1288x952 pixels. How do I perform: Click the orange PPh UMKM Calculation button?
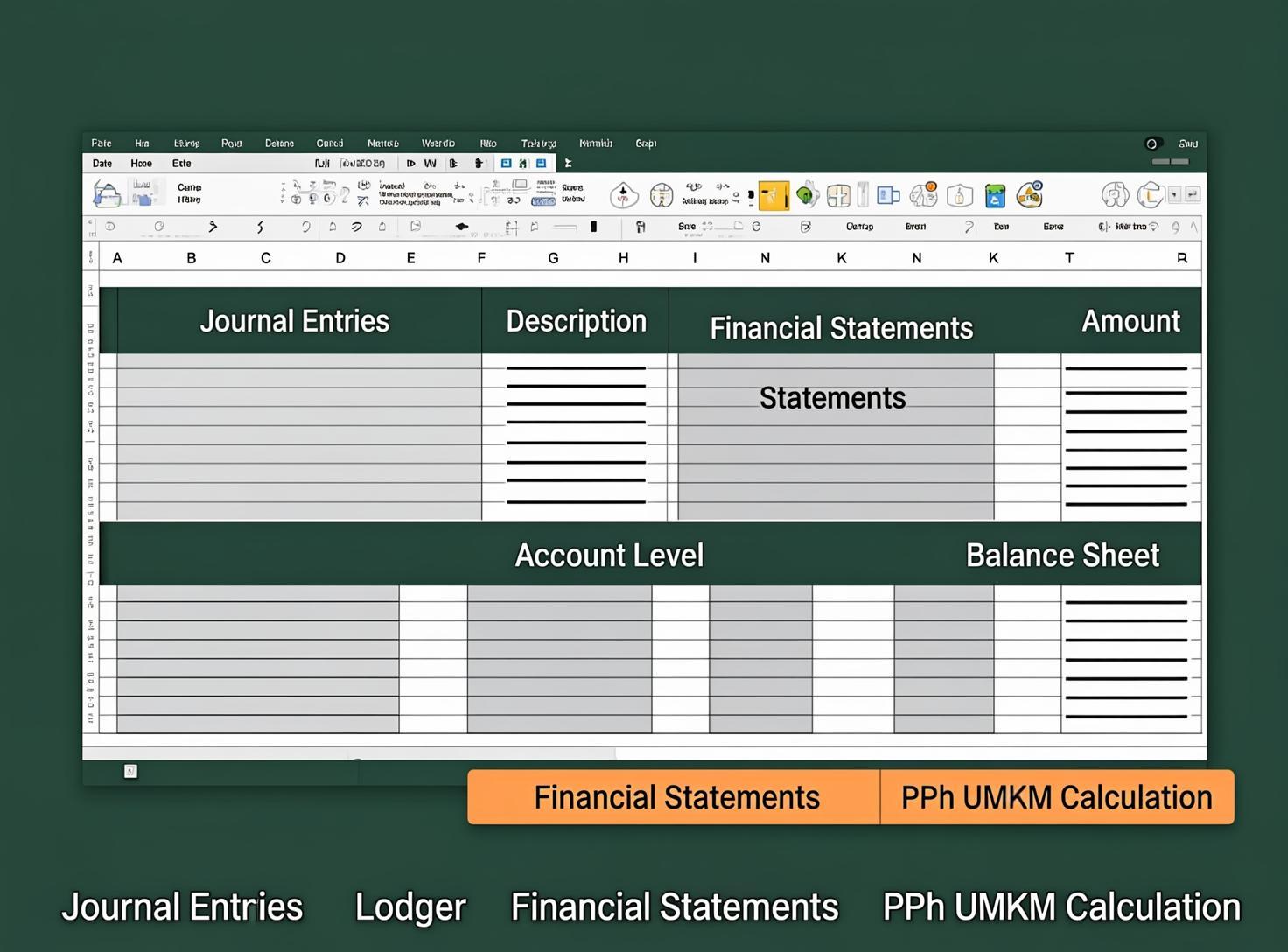tap(1057, 797)
